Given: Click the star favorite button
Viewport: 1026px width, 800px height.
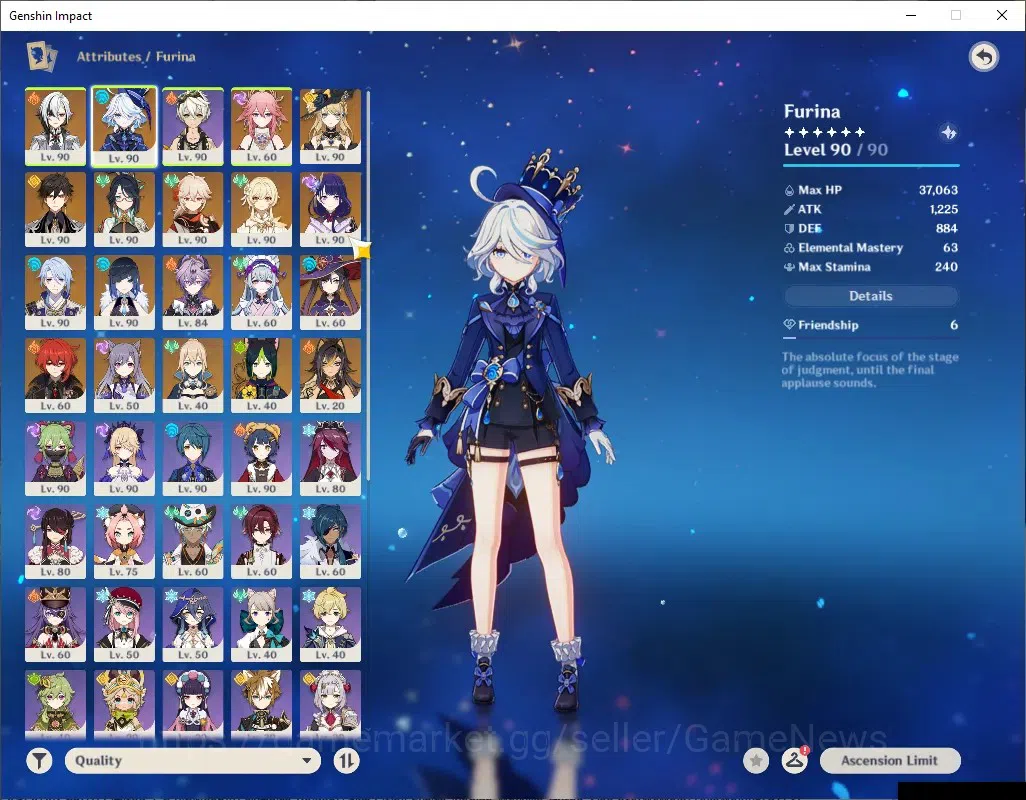Looking at the screenshot, I should [x=756, y=761].
